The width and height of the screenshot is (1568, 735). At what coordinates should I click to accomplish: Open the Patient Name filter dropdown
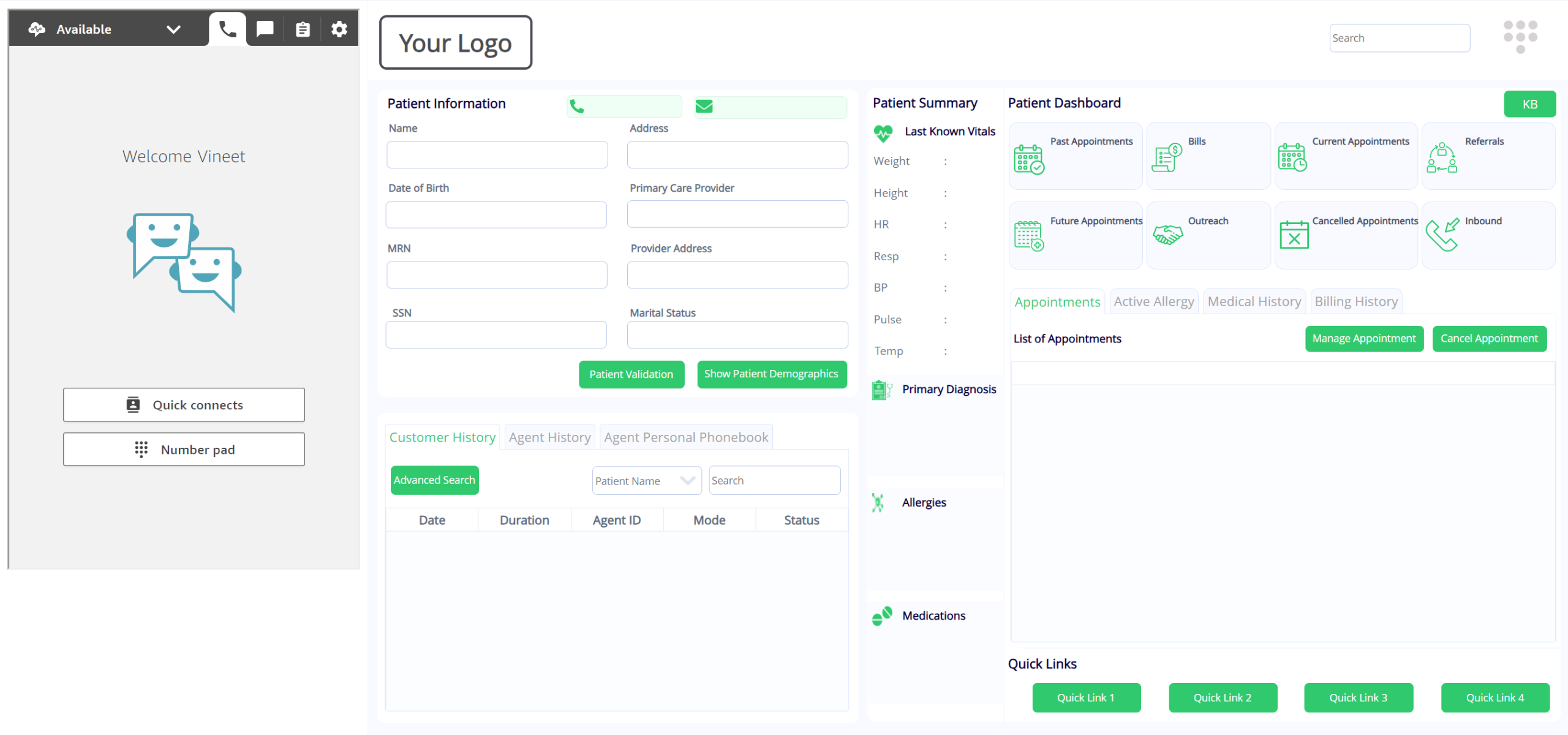(x=646, y=481)
